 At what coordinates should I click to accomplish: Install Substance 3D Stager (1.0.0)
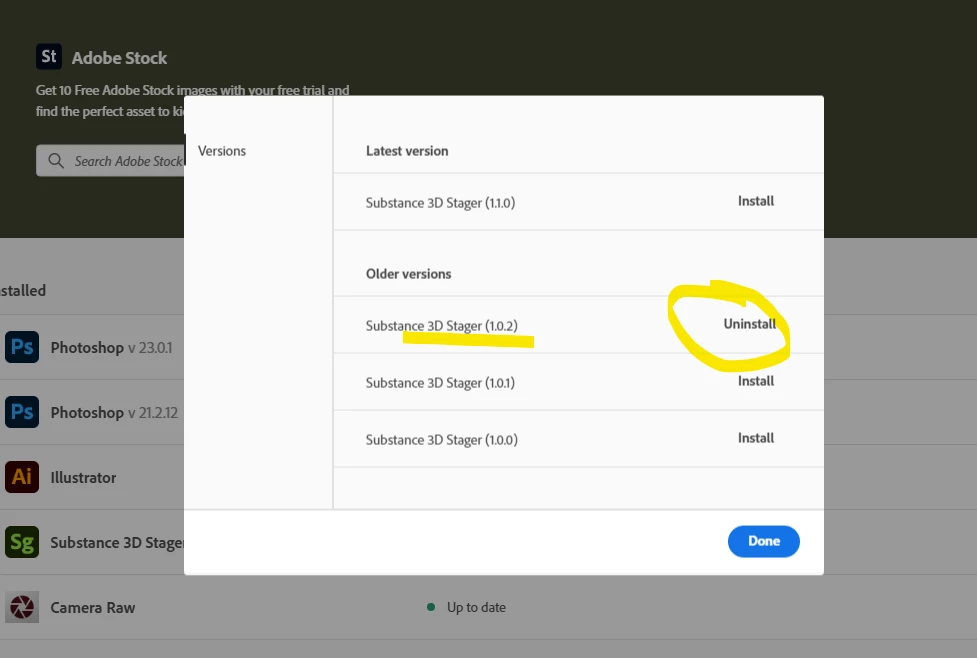tap(756, 438)
